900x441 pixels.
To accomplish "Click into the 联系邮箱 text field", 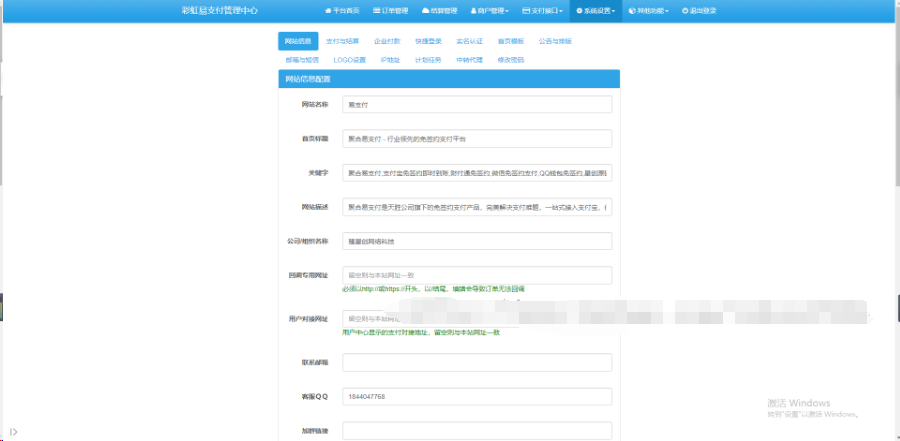I will (476, 362).
